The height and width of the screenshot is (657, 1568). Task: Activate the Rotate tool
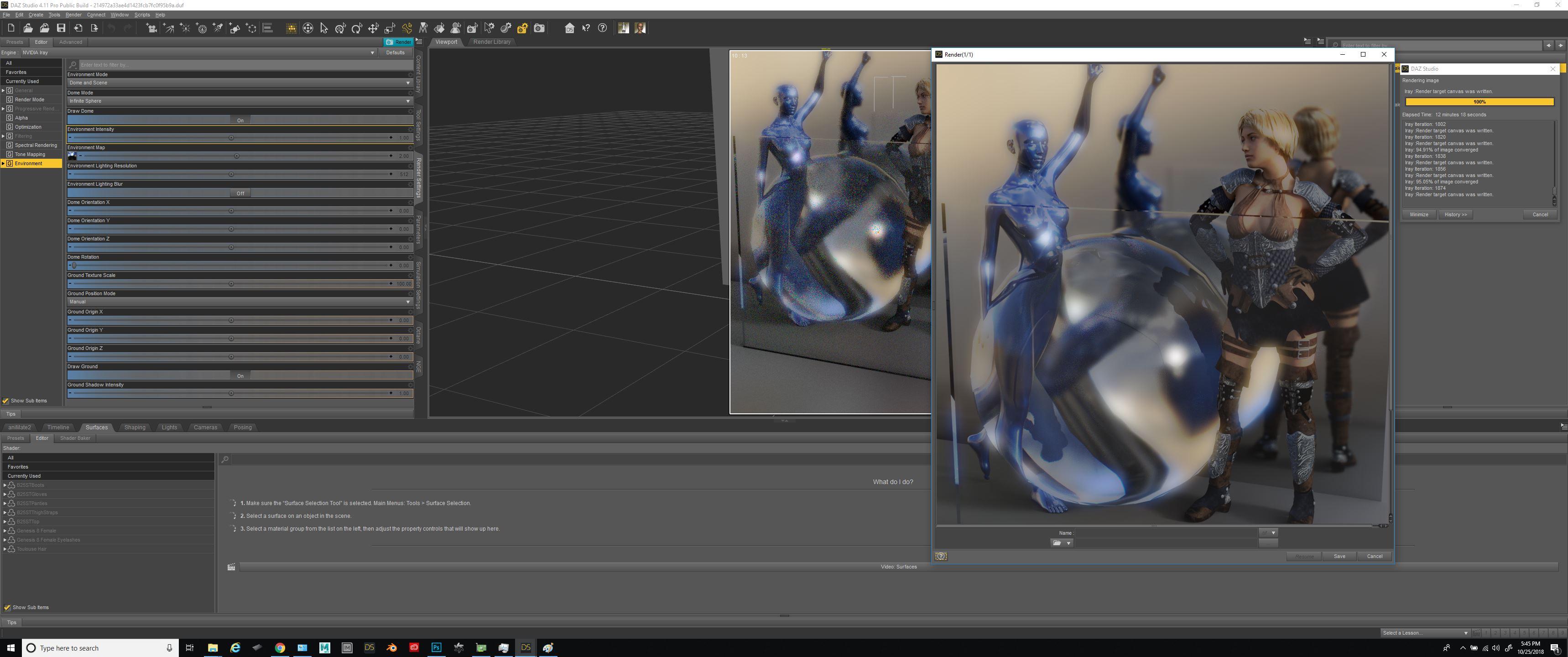tap(356, 28)
